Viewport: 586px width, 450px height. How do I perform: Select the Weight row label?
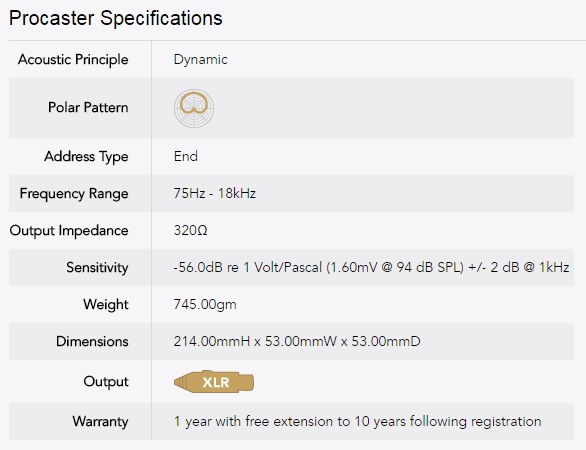106,304
